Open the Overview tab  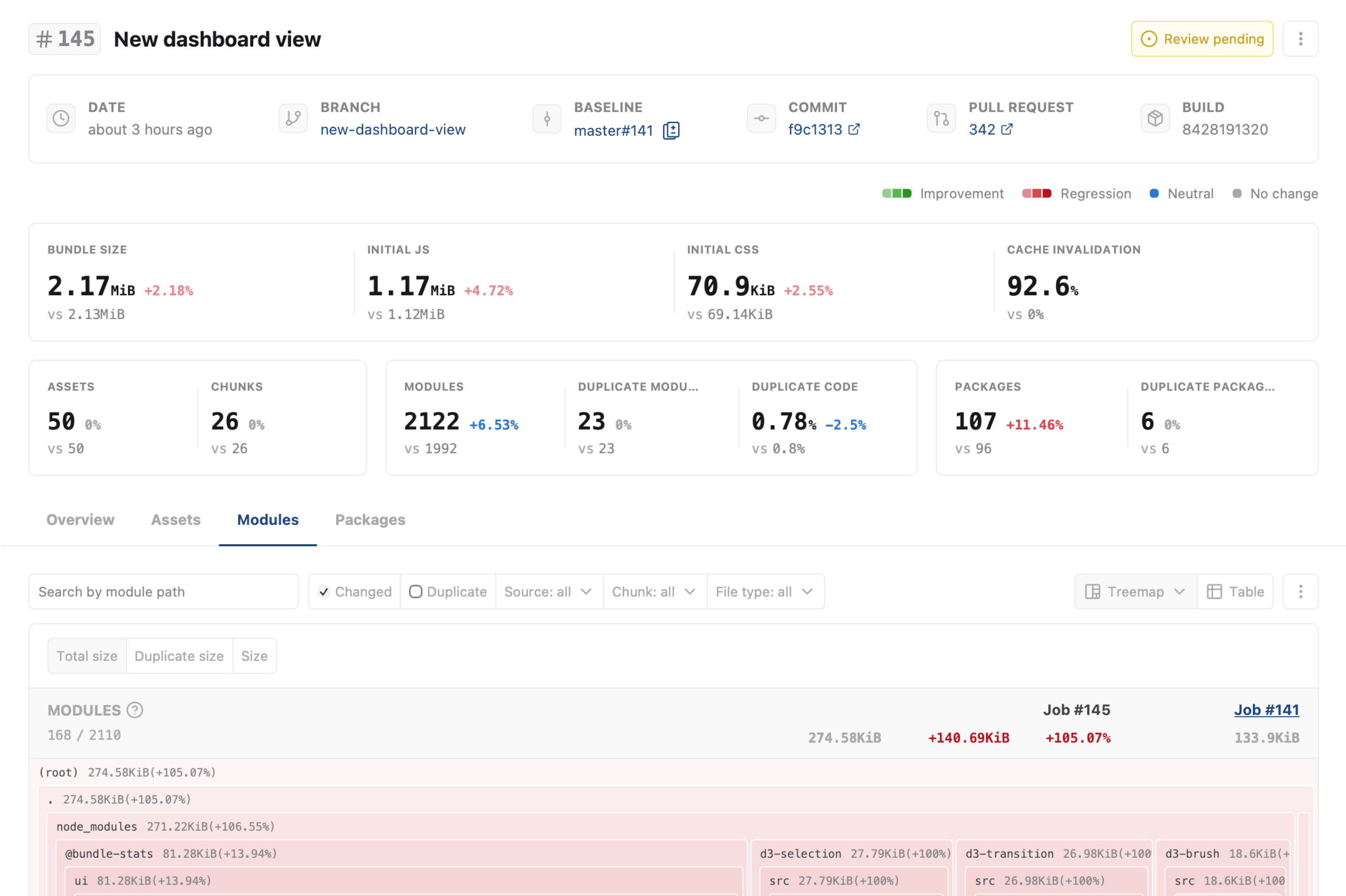pyautogui.click(x=80, y=520)
